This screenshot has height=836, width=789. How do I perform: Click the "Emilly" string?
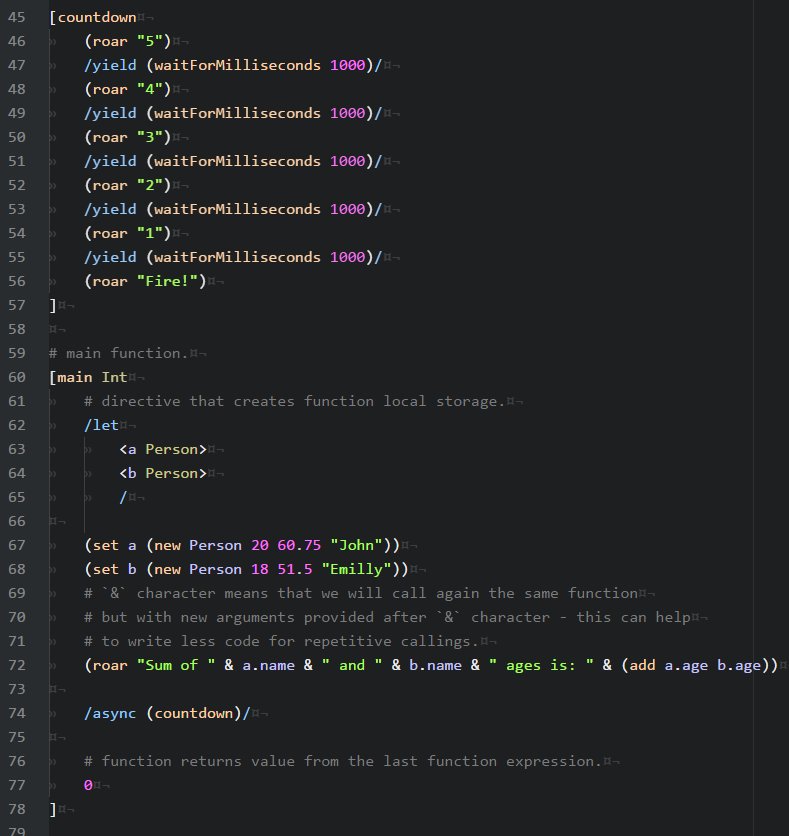[357, 569]
